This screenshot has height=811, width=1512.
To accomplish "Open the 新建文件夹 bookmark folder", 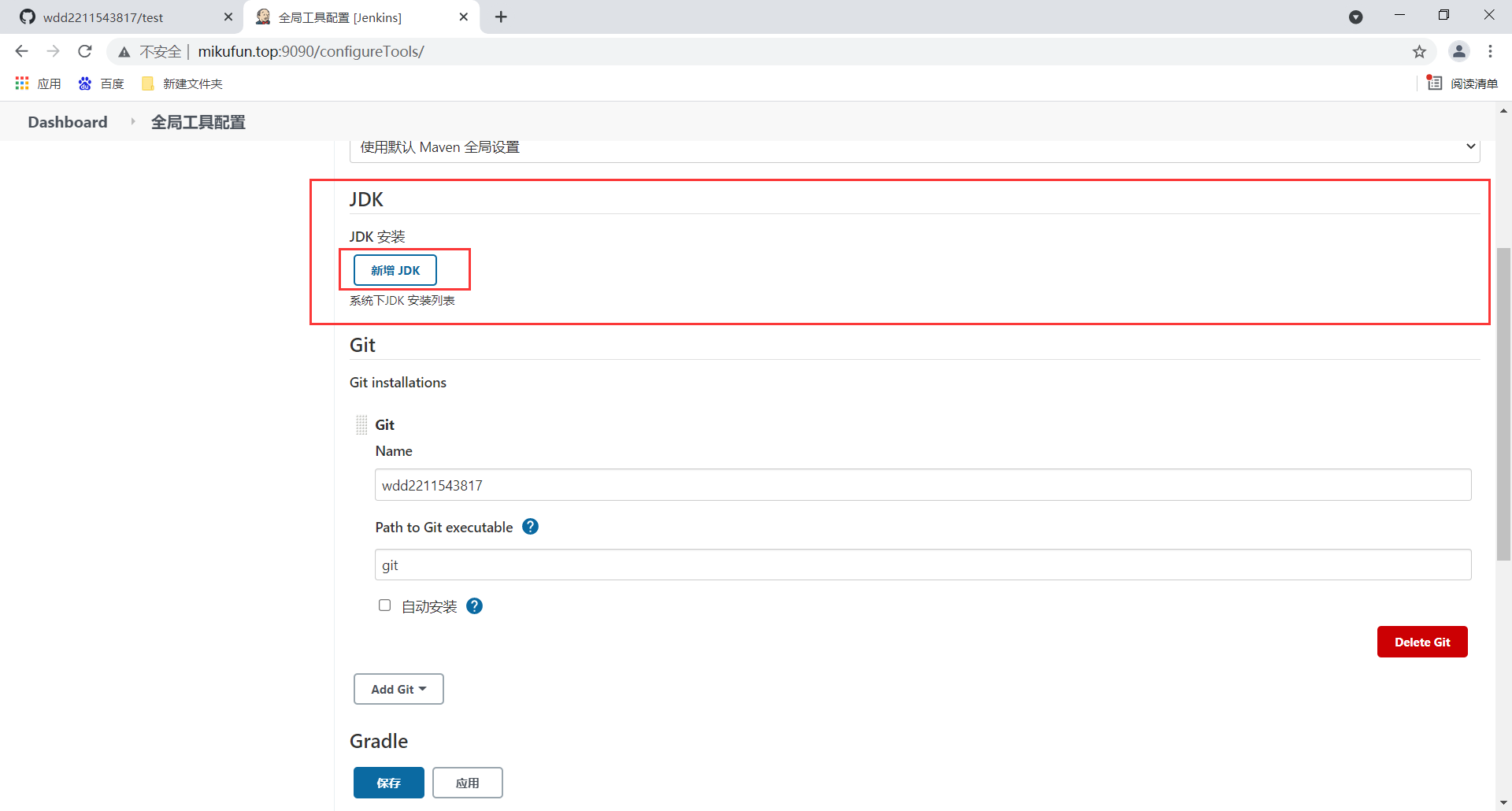I will [x=182, y=83].
